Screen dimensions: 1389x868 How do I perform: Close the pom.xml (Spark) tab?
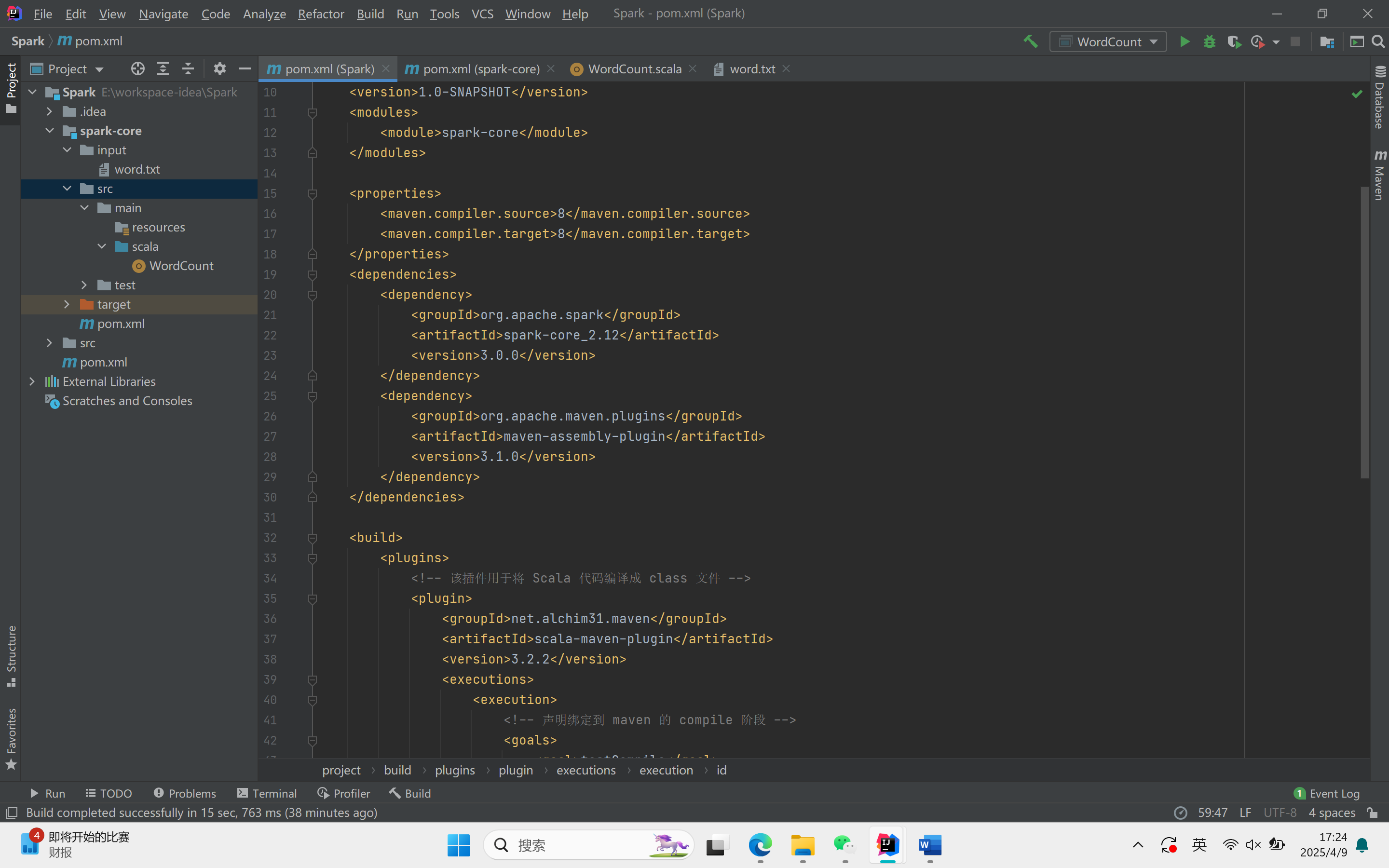(x=386, y=68)
